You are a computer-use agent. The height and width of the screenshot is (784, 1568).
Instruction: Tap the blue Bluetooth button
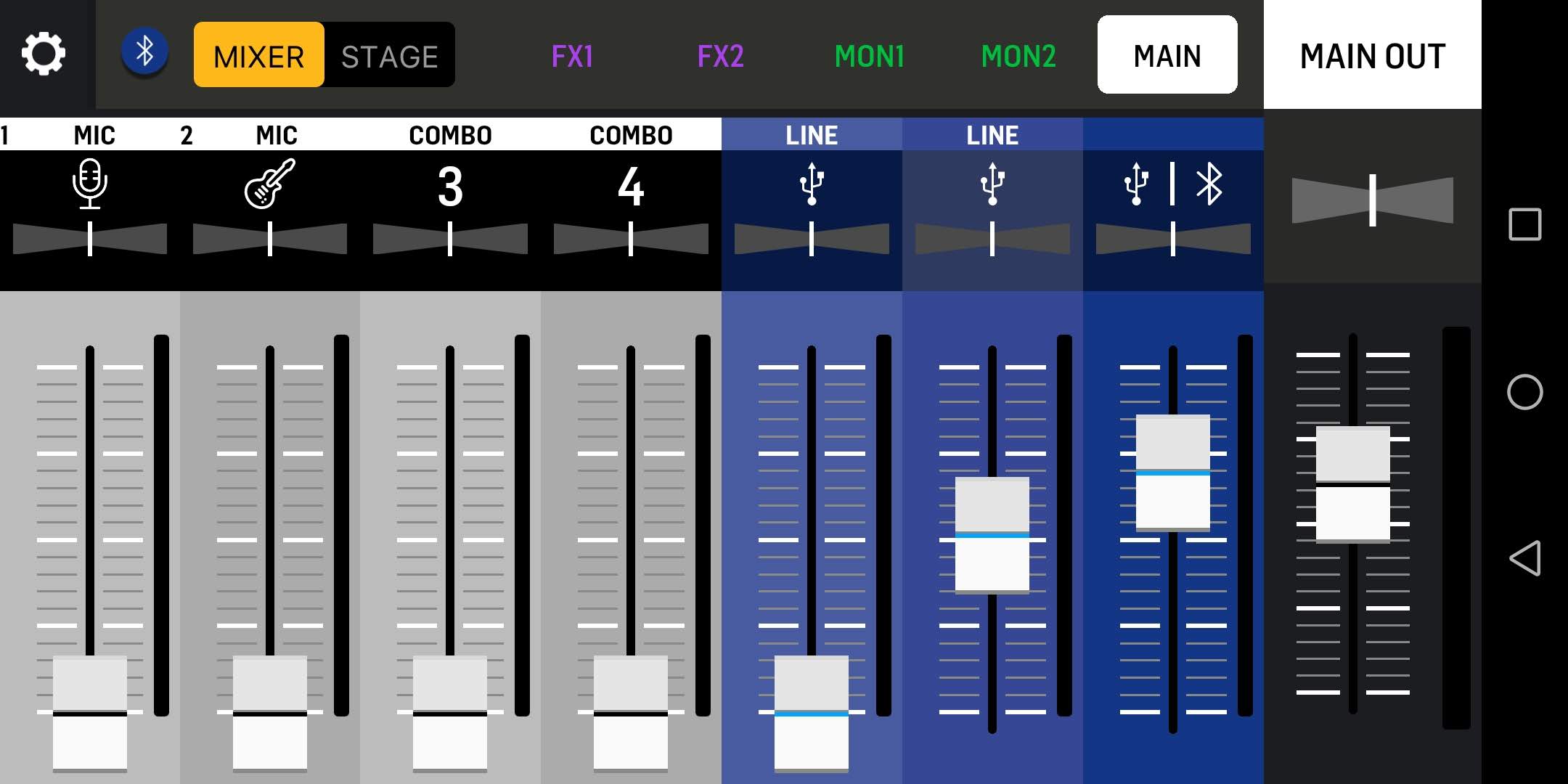144,52
